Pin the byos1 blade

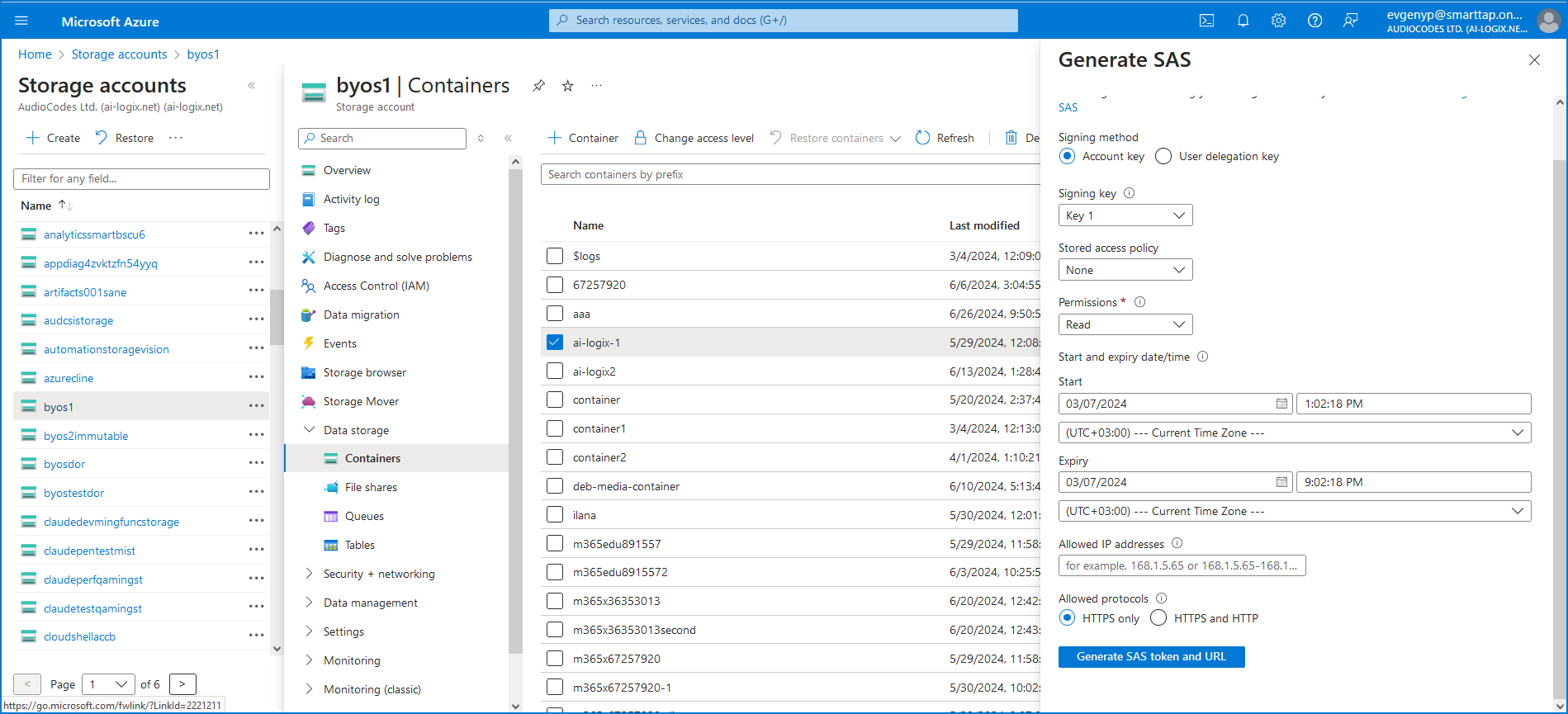538,86
